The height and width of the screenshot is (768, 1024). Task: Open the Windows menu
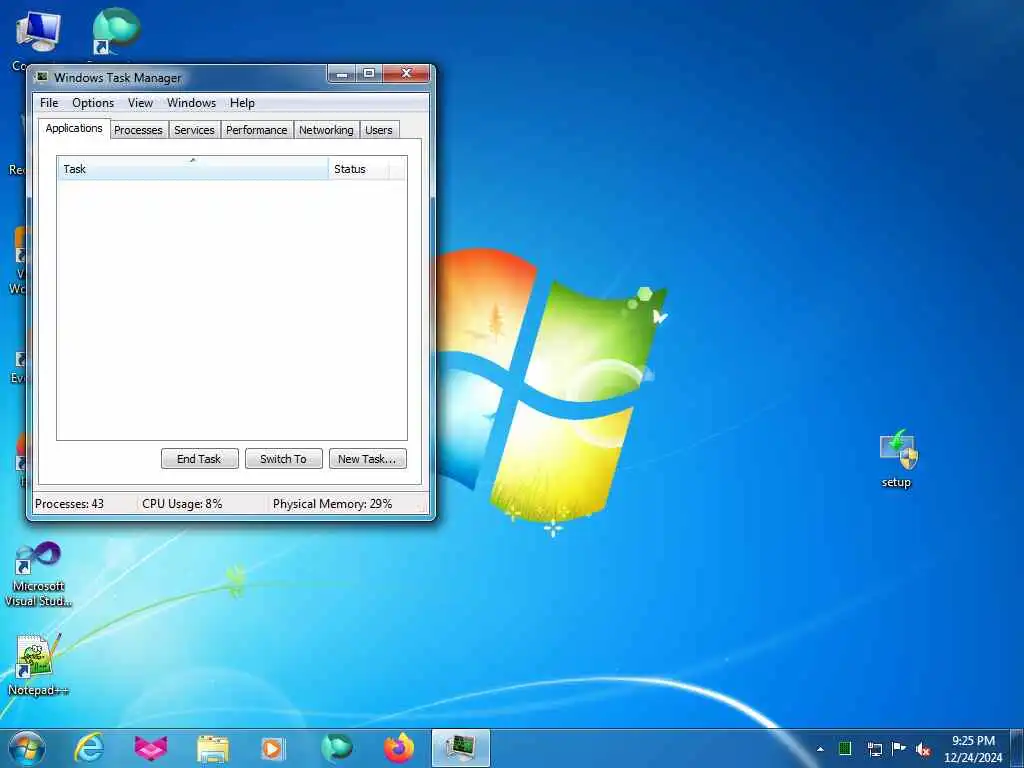point(191,103)
